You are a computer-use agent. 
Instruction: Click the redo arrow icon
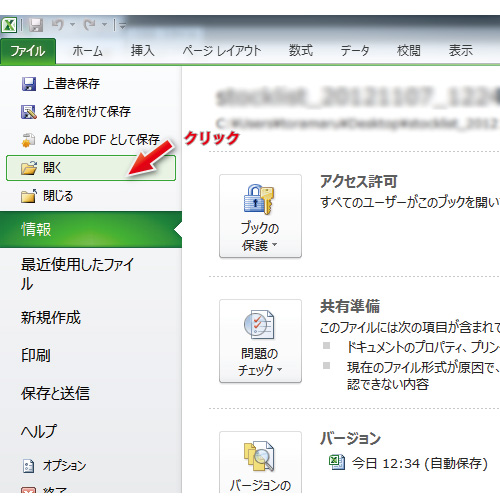[90, 25]
